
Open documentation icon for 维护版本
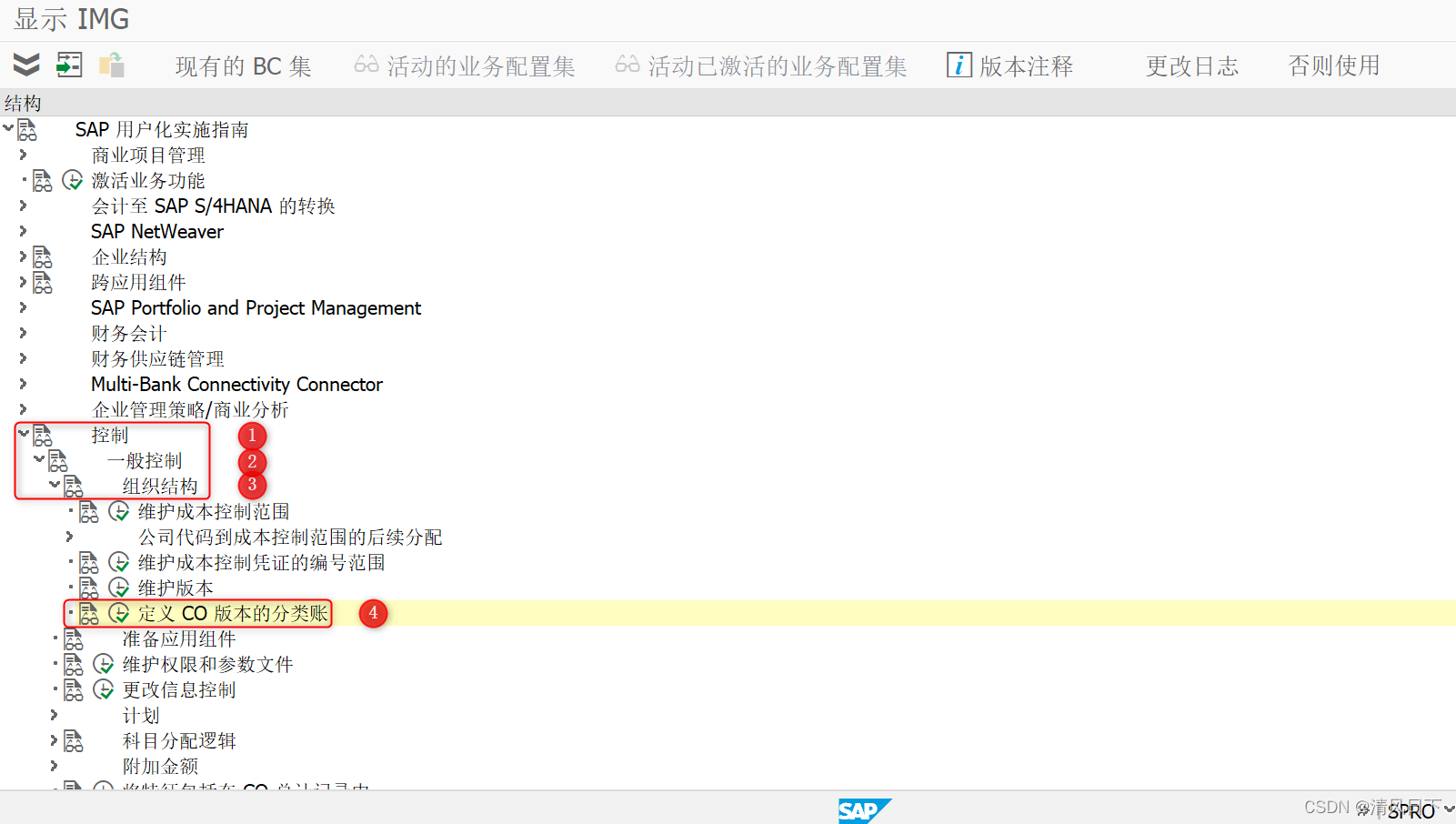89,588
